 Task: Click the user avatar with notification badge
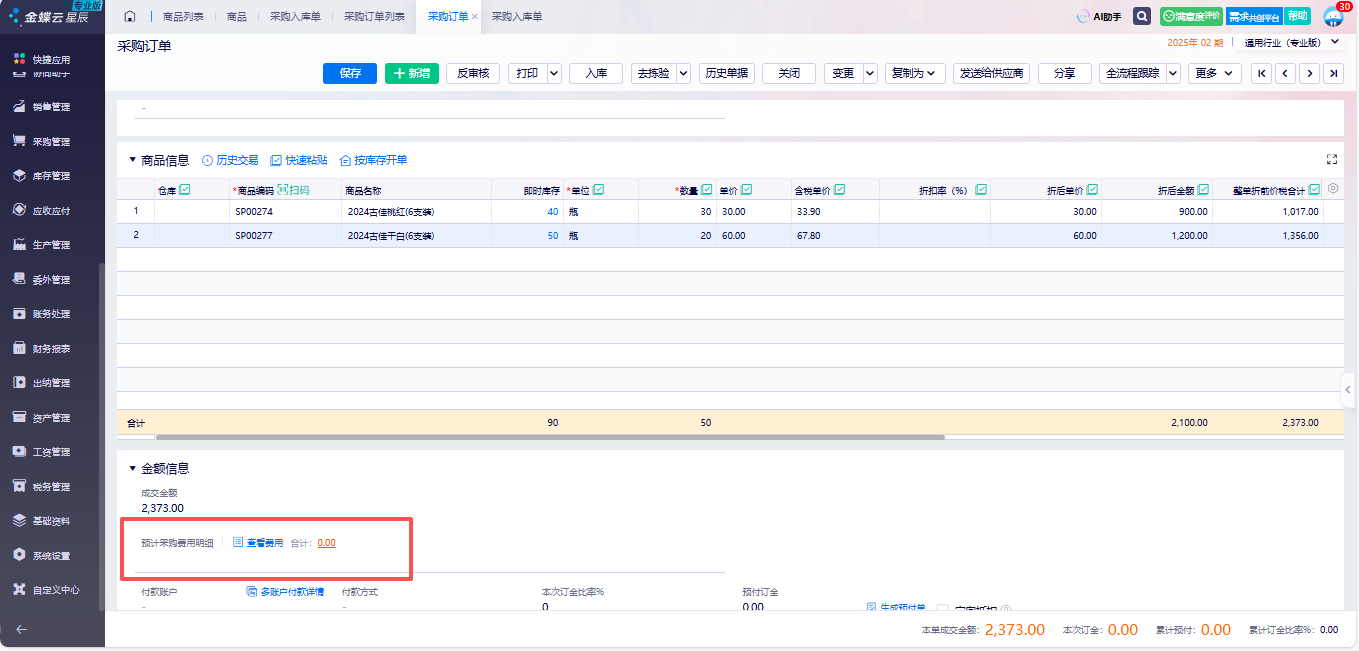[1333, 17]
